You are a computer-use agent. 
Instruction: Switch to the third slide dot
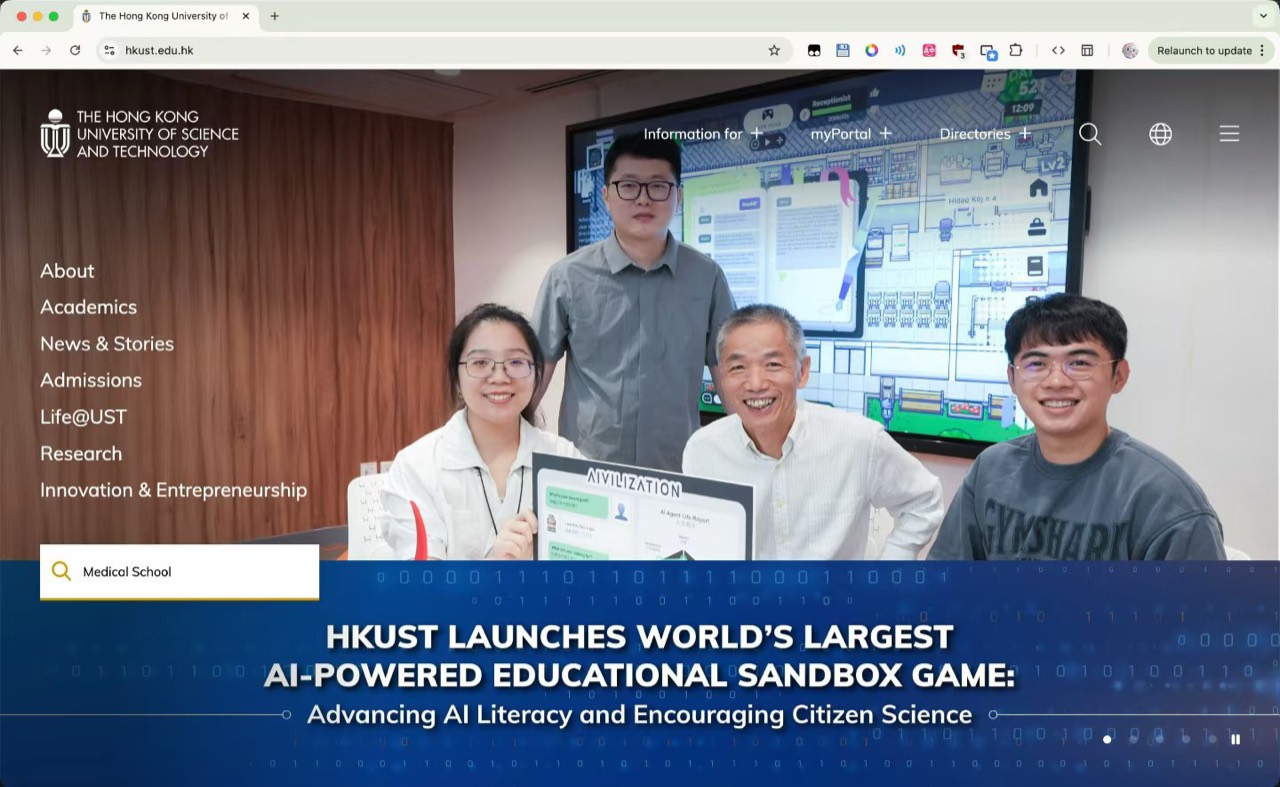click(x=1159, y=739)
